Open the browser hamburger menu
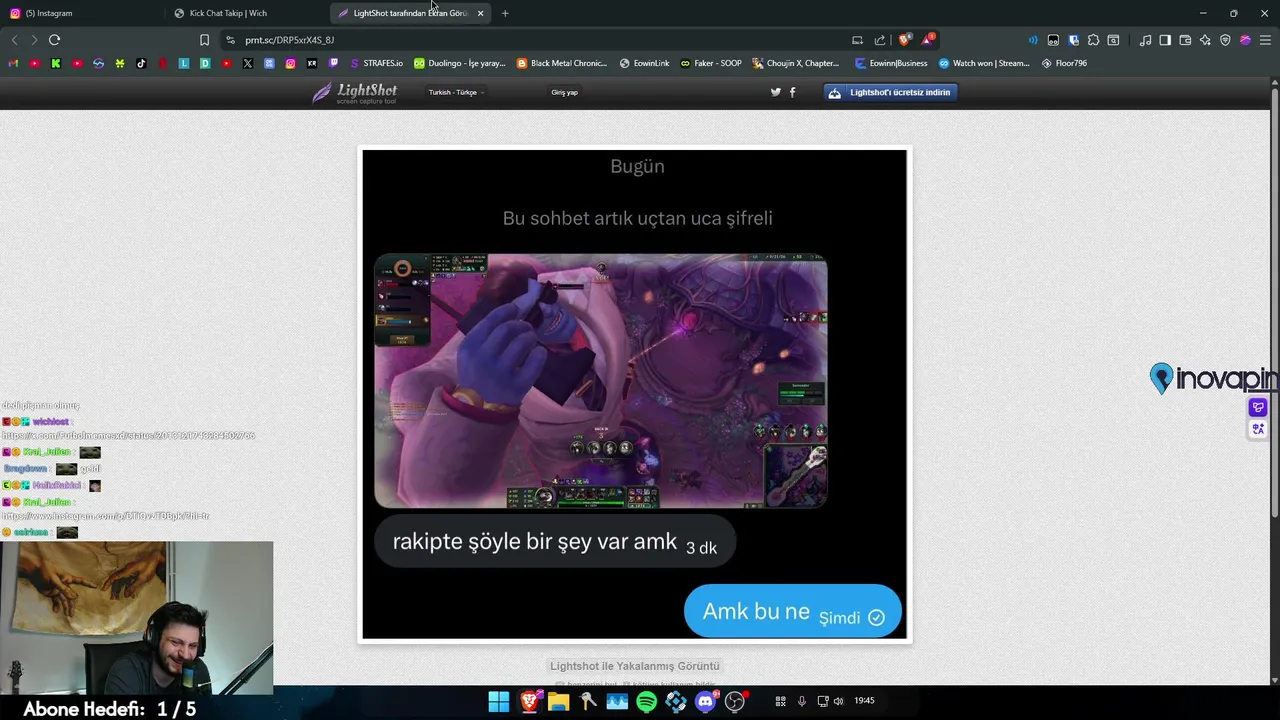The image size is (1280, 720). pyautogui.click(x=1266, y=40)
